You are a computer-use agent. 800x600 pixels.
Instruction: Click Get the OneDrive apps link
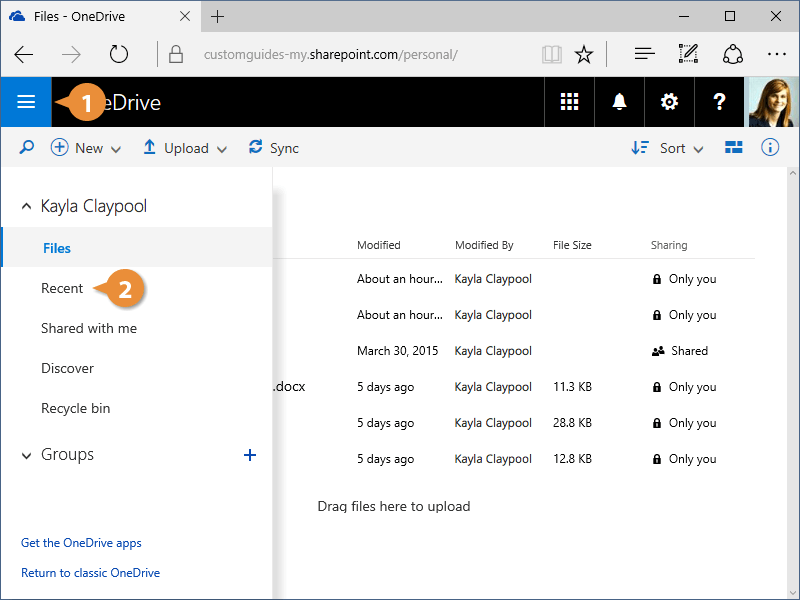[81, 543]
